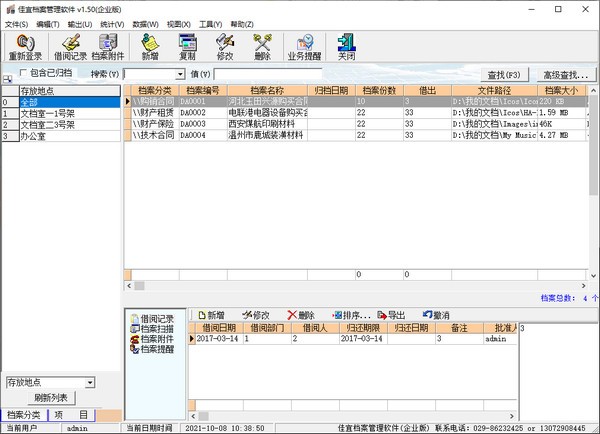This screenshot has height=434, width=600.
Task: Click the 值 search input field
Action: pyautogui.click(x=267, y=74)
